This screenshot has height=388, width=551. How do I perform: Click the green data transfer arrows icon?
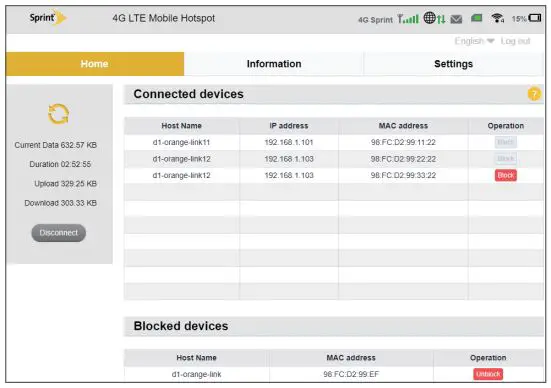441,19
